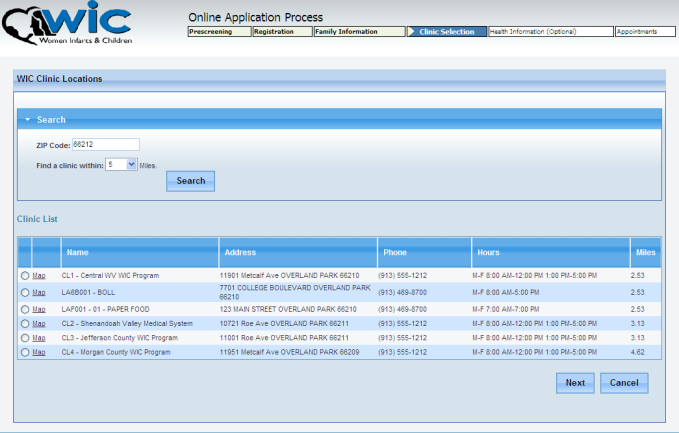The width and height of the screenshot is (679, 433).
Task: Open the Health Information (Optional) step
Action: pyautogui.click(x=549, y=32)
